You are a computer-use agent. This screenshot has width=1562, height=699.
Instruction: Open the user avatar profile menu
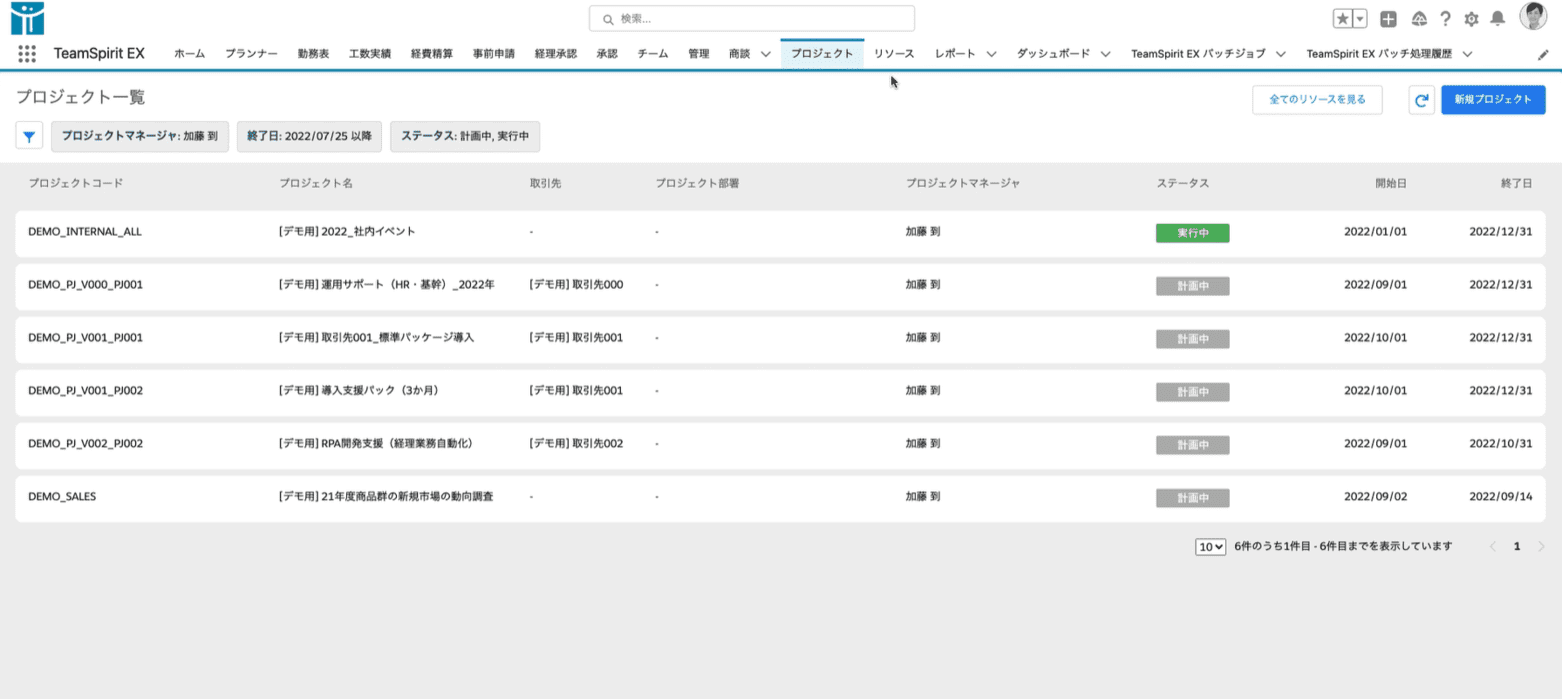(1532, 17)
